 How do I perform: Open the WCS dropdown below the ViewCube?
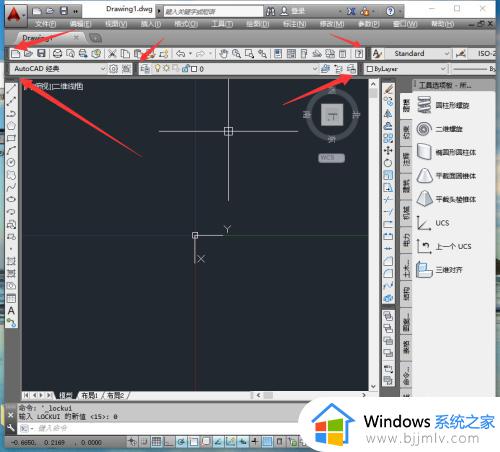tap(332, 157)
